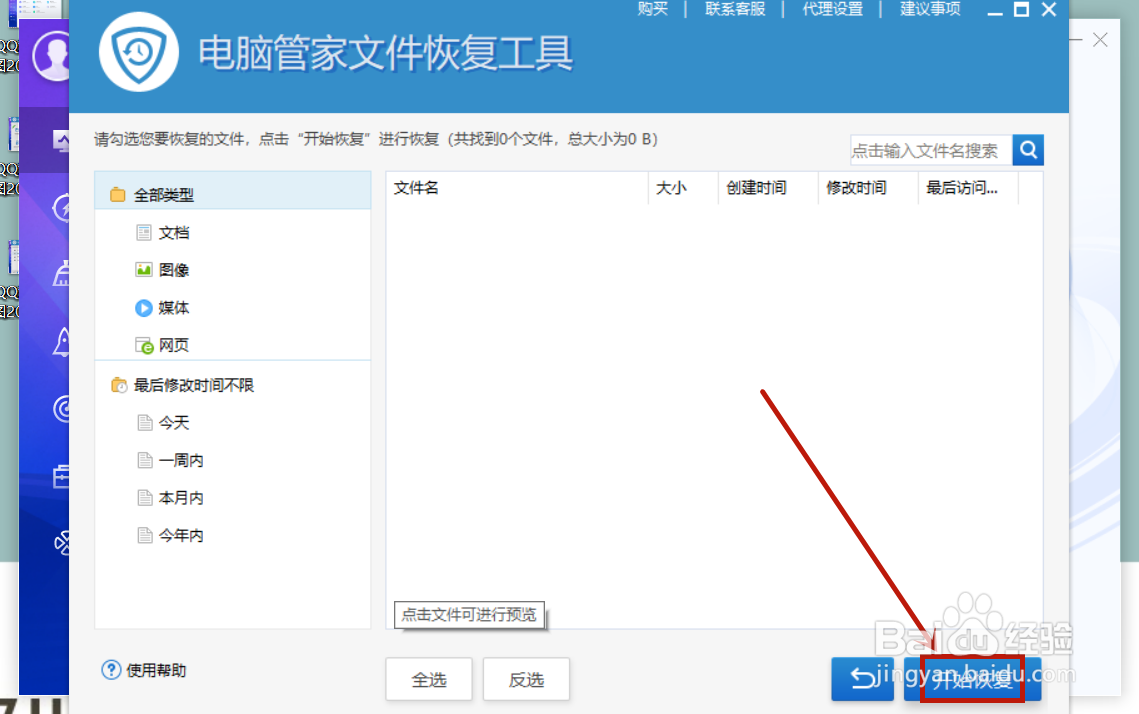Click the search magnifier button
The image size is (1139, 714).
point(1028,150)
